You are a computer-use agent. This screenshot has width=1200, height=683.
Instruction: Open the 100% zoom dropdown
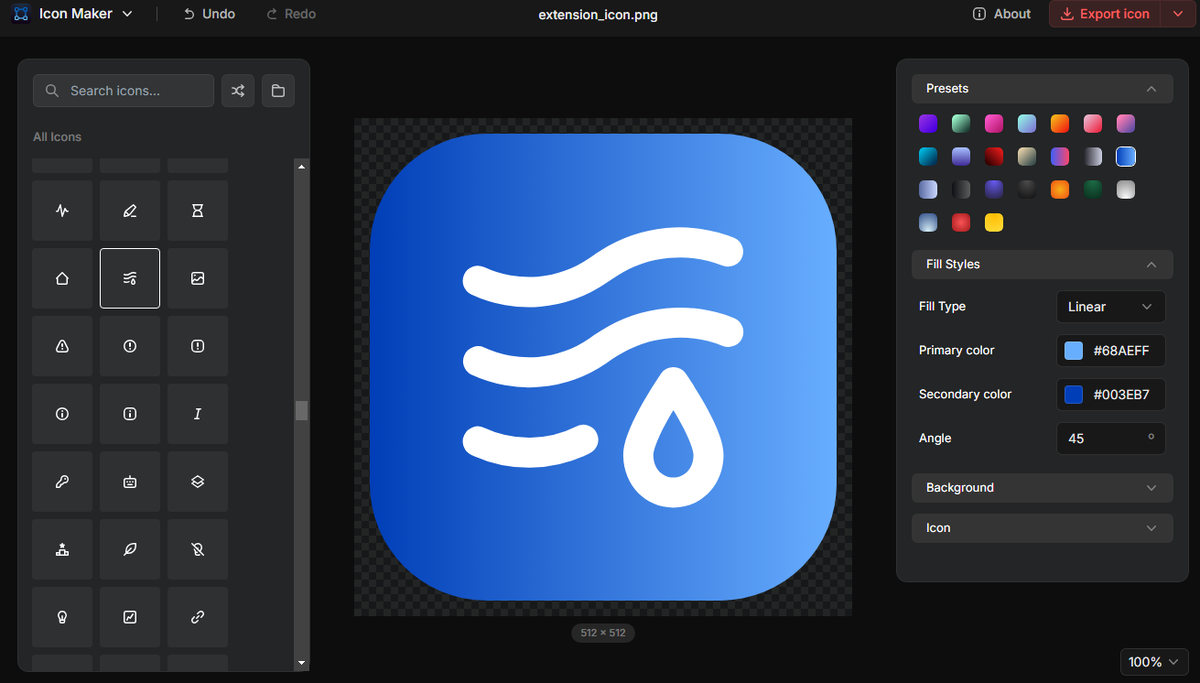pos(1153,662)
